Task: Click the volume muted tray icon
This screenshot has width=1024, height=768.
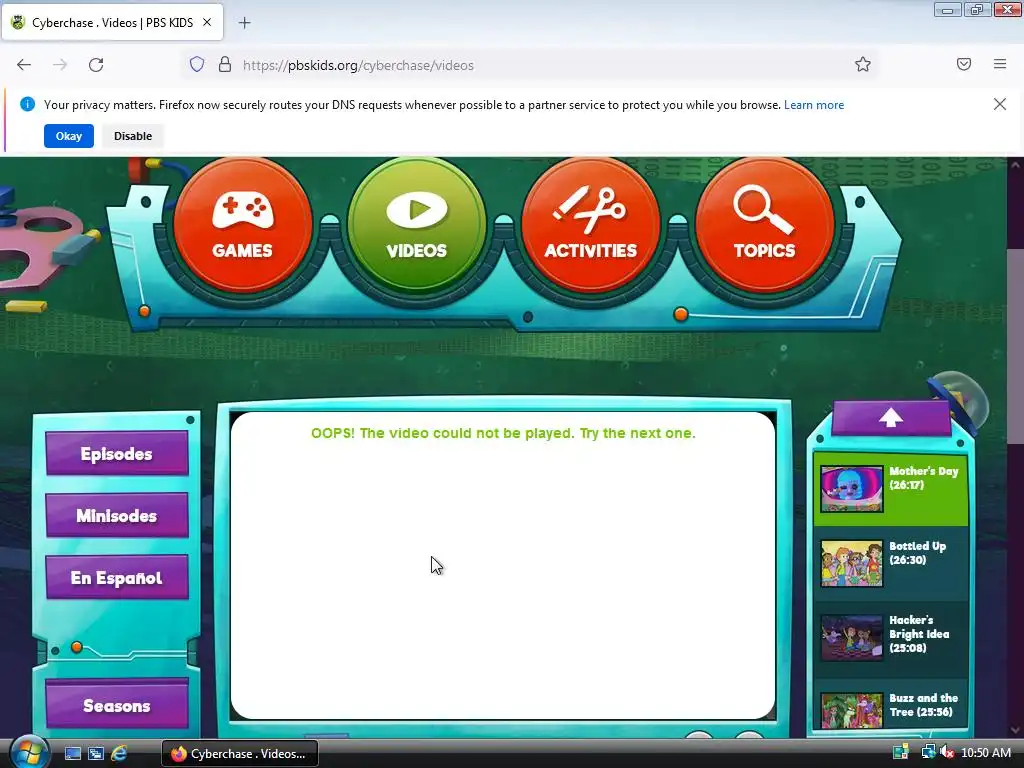Action: (x=947, y=753)
